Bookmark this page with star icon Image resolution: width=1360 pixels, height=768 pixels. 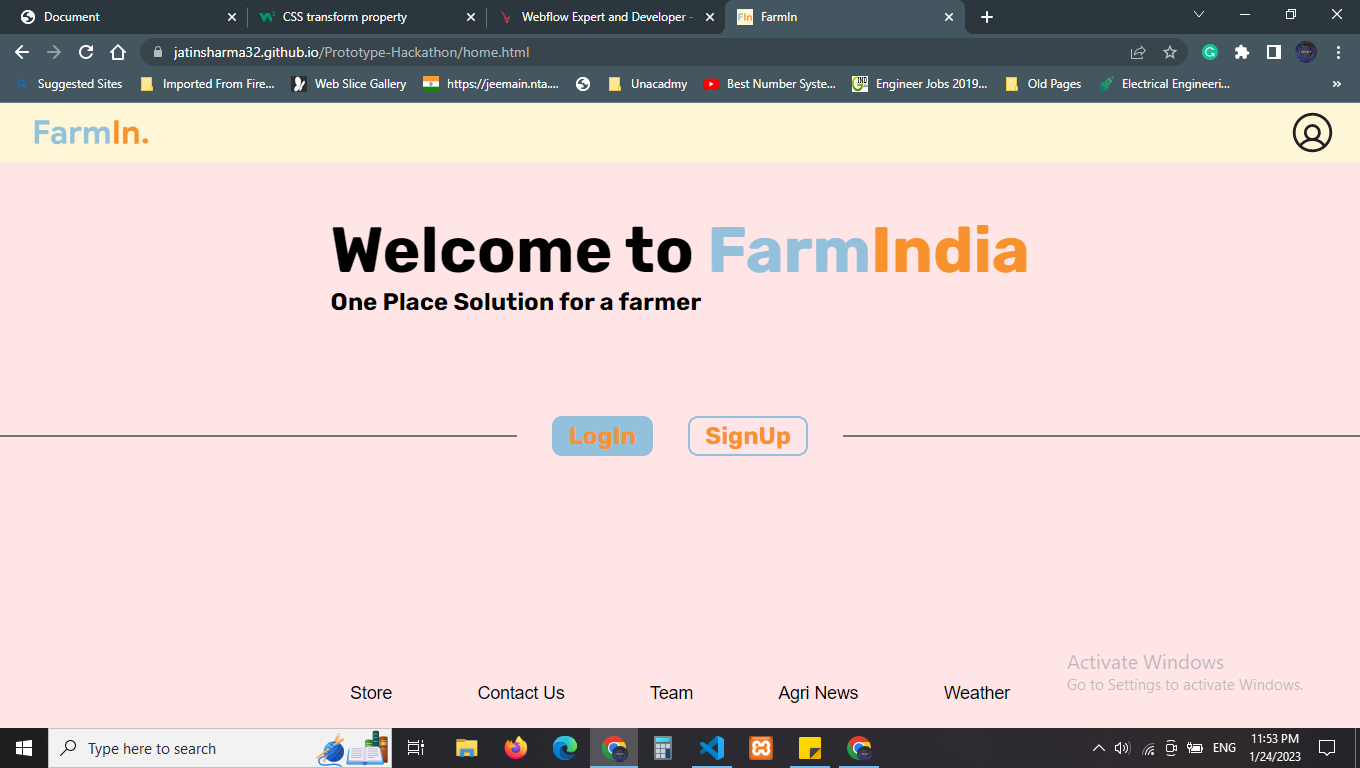[1170, 52]
